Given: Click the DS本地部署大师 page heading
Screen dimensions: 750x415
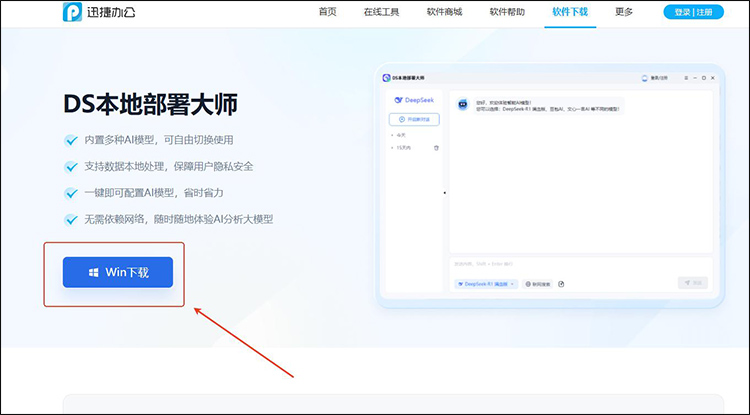Looking at the screenshot, I should [150, 105].
